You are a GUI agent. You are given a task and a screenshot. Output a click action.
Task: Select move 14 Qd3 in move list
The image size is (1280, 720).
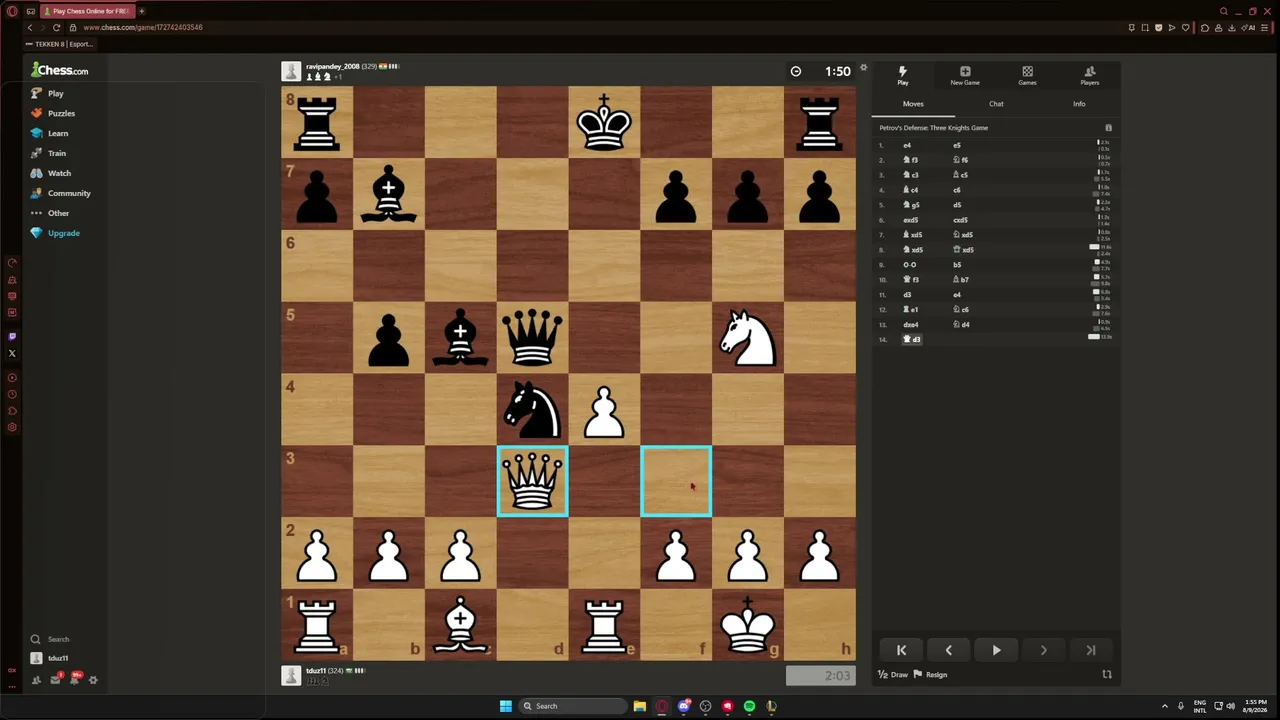coord(912,339)
